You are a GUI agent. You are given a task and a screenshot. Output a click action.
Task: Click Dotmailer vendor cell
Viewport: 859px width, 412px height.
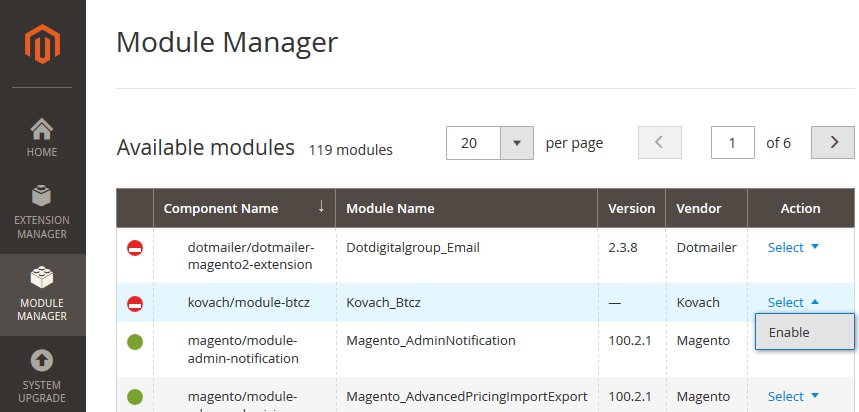[x=707, y=248]
